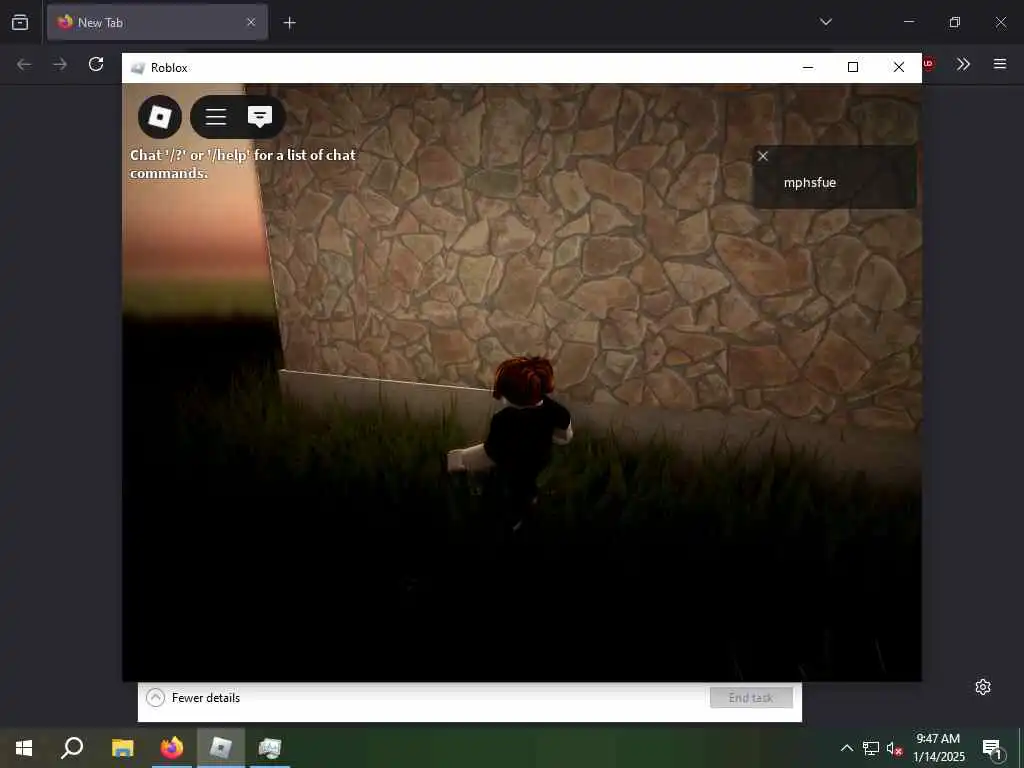The width and height of the screenshot is (1024, 768).
Task: Go back in Firefox
Action: point(24,64)
